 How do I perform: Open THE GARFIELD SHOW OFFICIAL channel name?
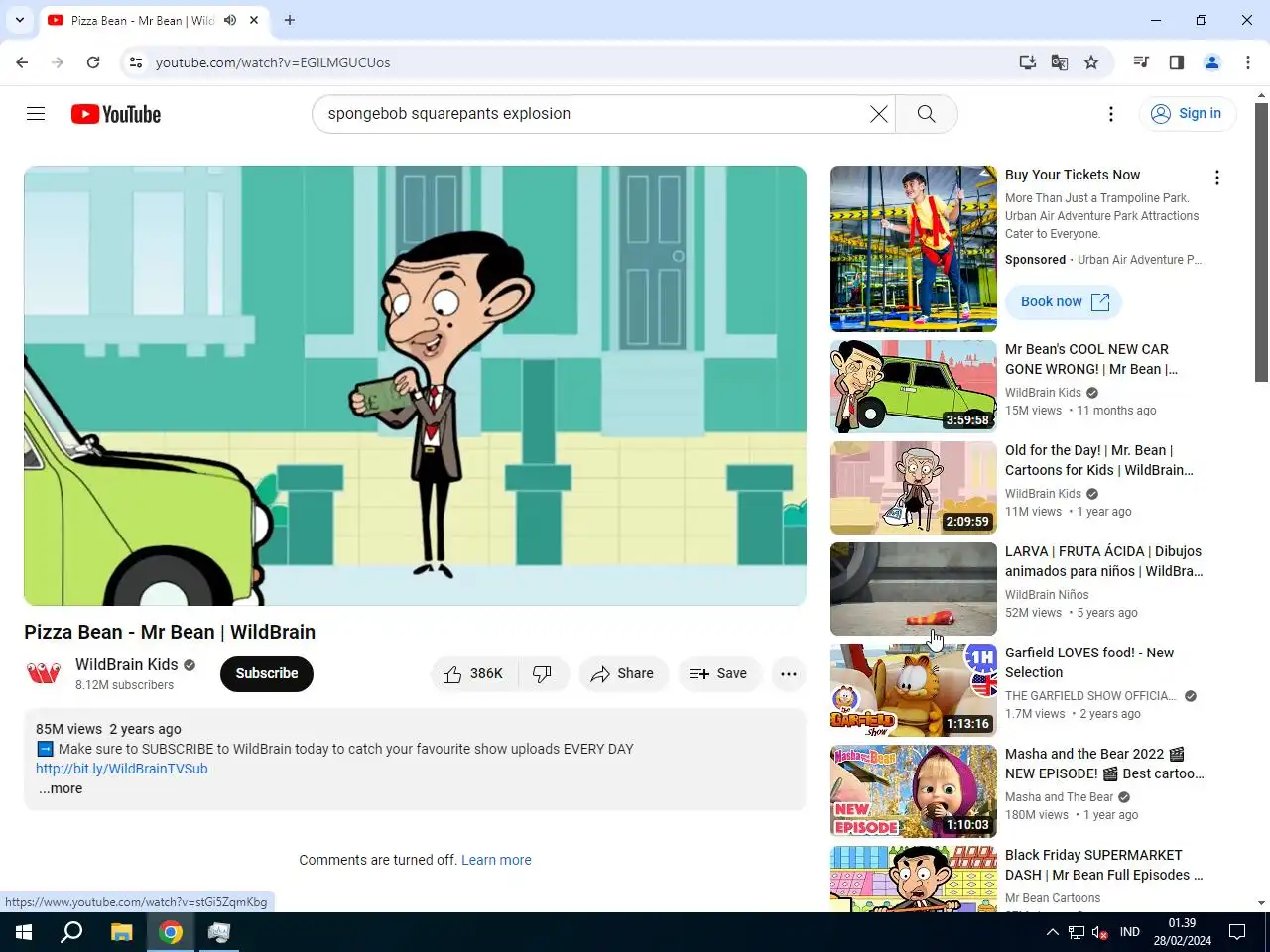pos(1089,696)
